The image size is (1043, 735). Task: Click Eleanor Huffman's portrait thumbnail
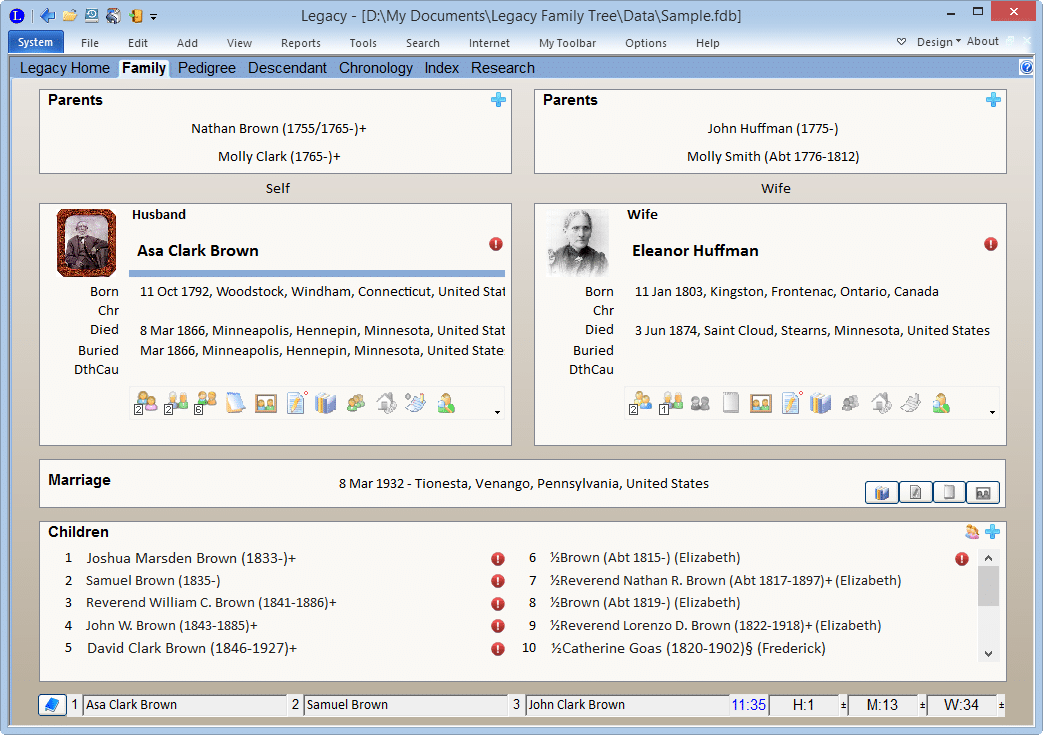577,243
